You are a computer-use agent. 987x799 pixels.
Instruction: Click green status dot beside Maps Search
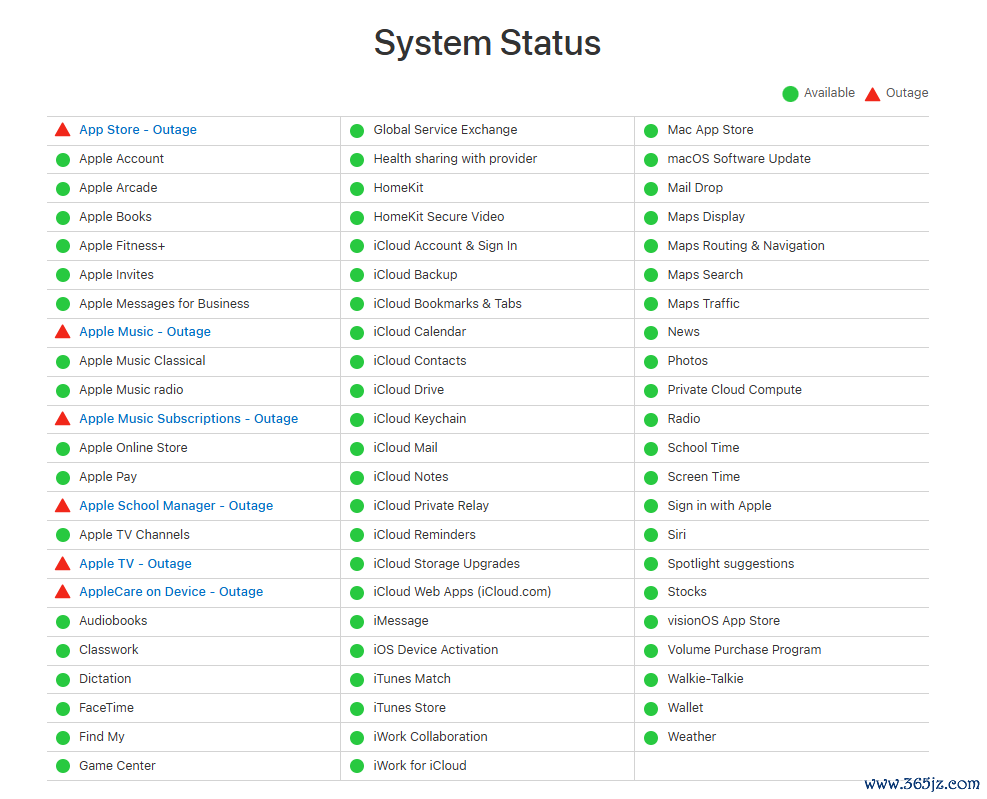click(651, 276)
